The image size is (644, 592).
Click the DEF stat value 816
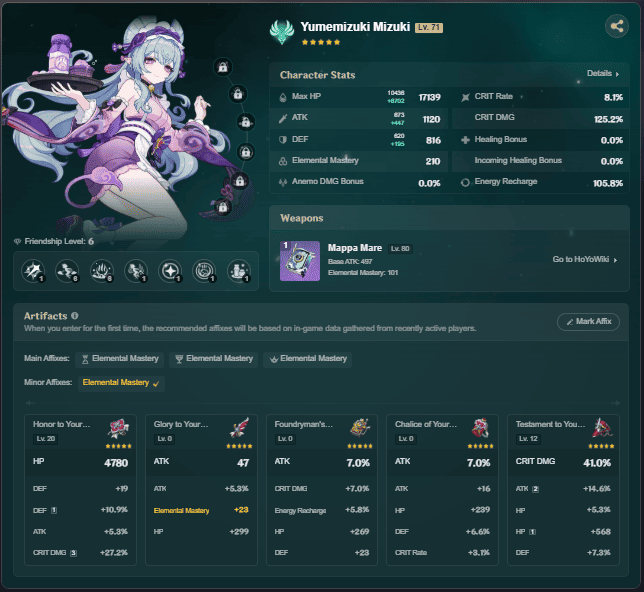tap(433, 141)
